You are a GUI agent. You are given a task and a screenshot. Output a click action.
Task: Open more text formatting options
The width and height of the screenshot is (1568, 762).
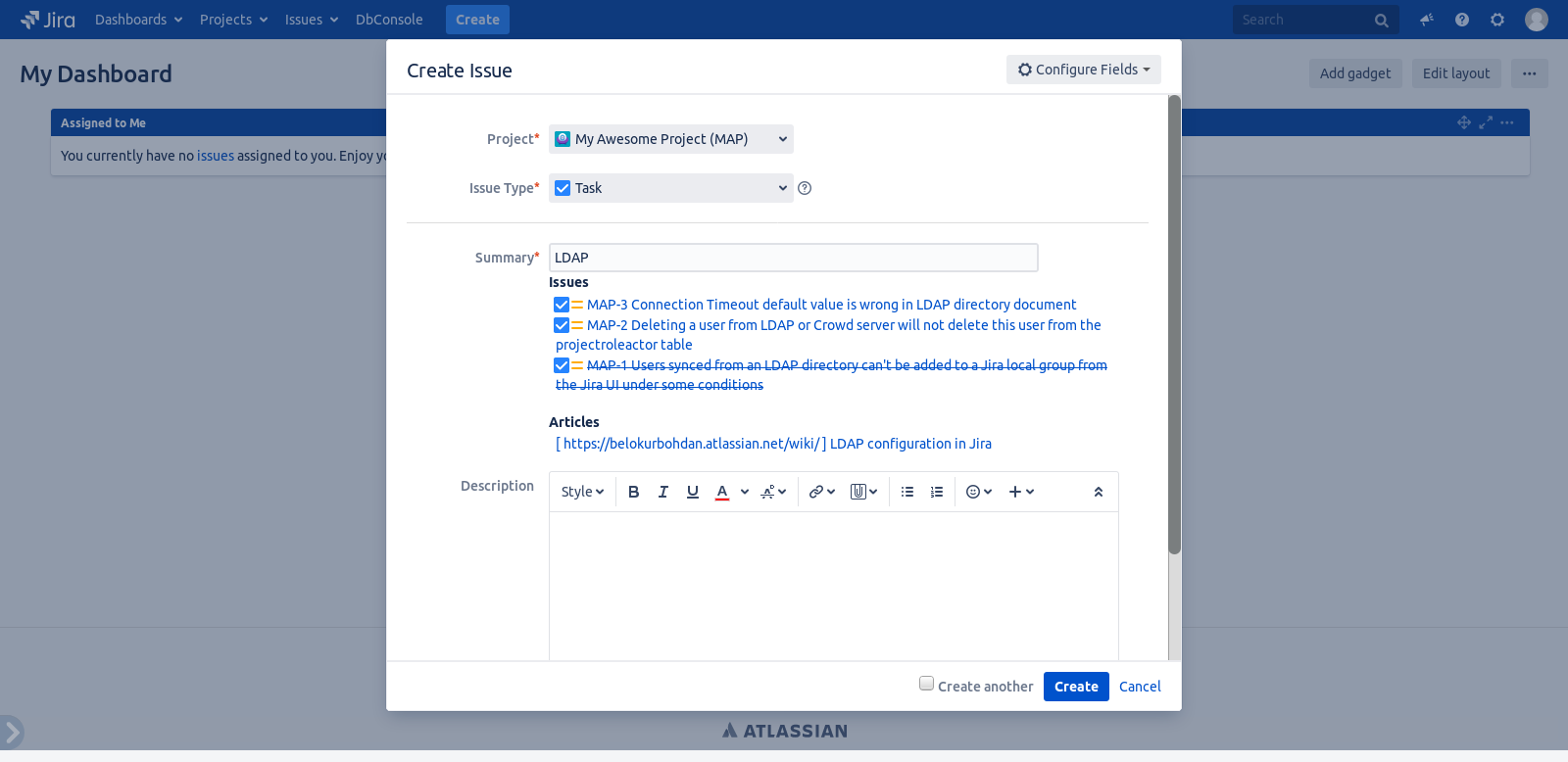pos(773,492)
